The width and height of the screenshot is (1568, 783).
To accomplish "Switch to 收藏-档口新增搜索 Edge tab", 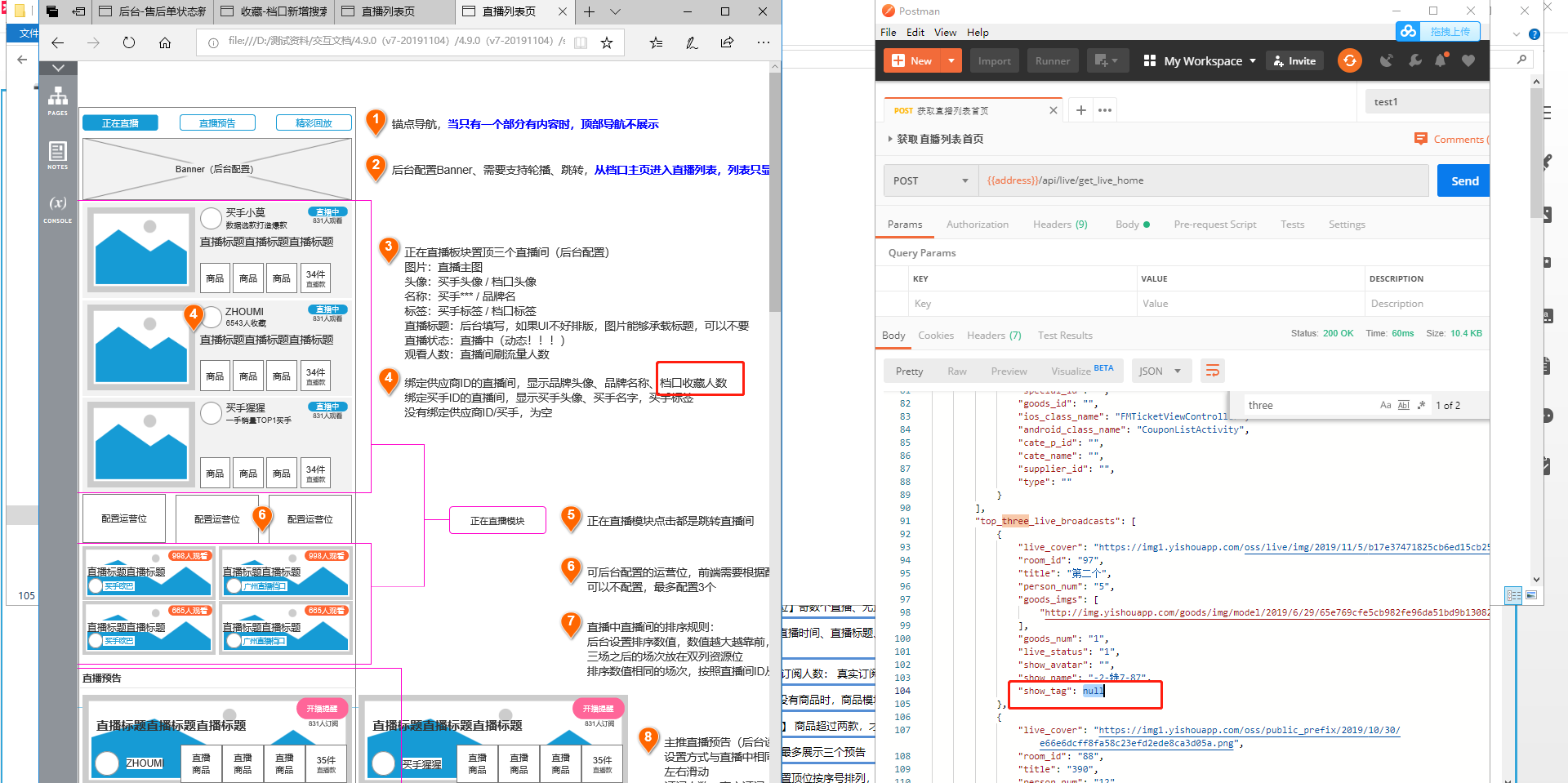I will 275,11.
